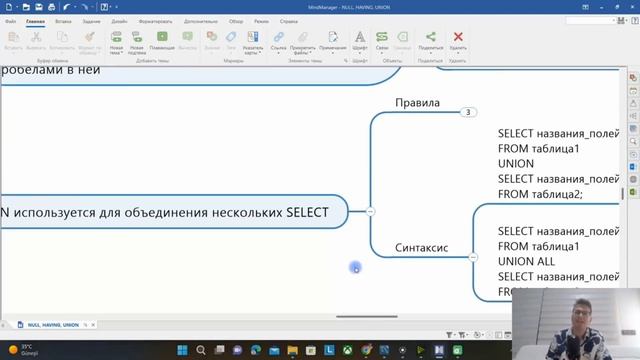The width and height of the screenshot is (640, 360).
Task: Switch to the Задание ribbon tab
Action: click(x=91, y=21)
